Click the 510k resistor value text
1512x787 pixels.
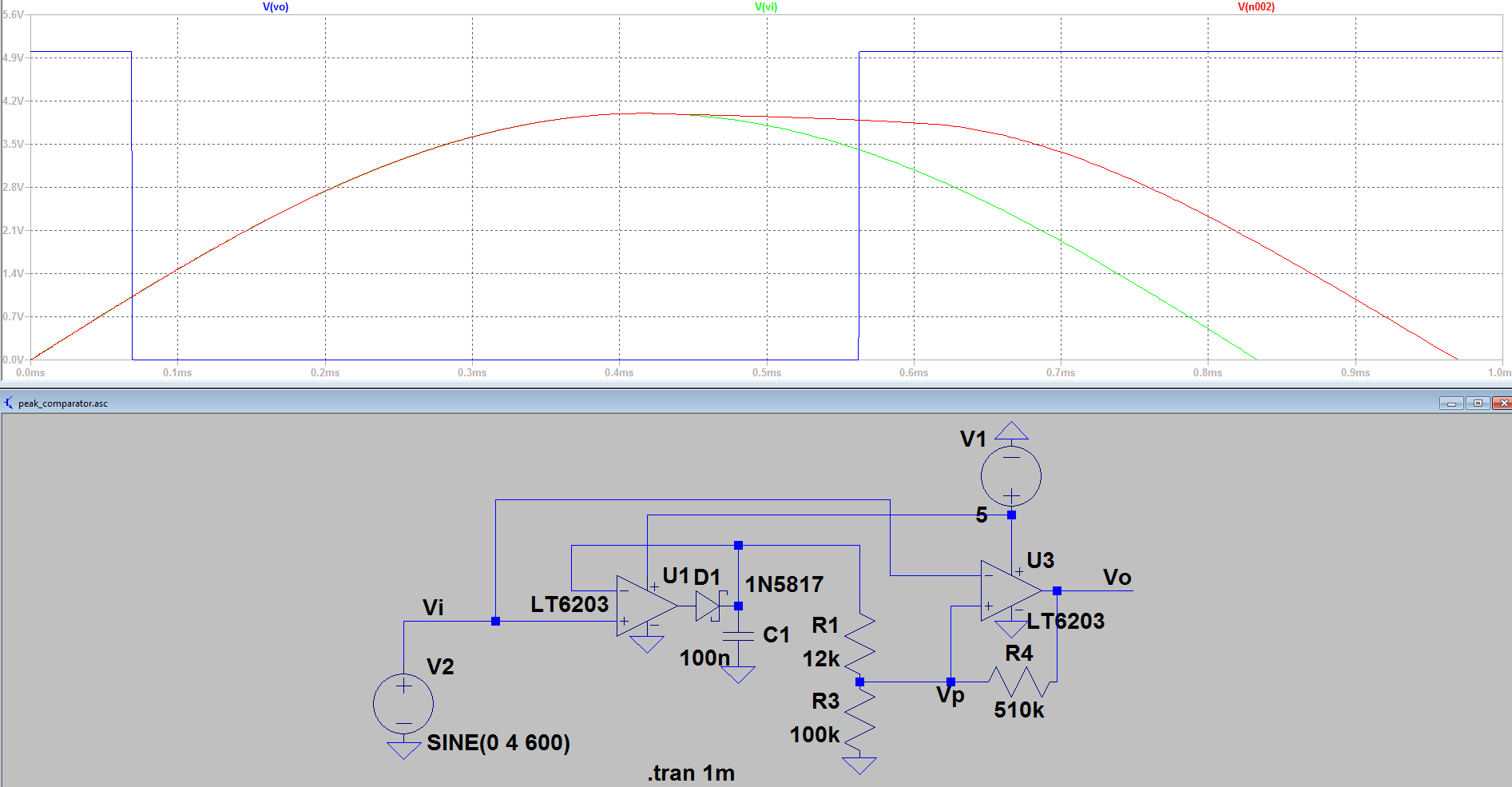pos(1019,710)
